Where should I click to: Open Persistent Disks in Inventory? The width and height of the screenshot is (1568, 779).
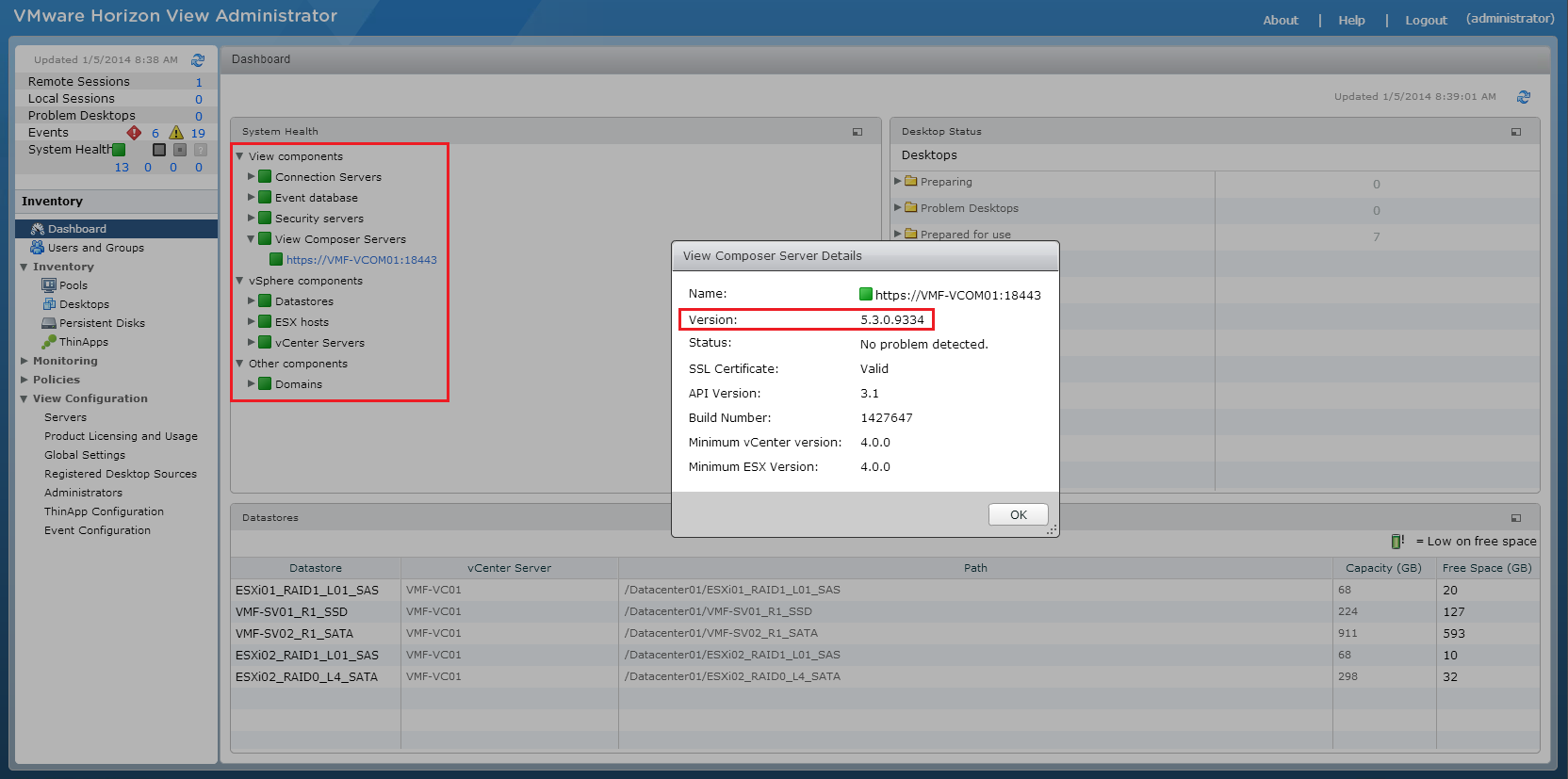pyautogui.click(x=102, y=323)
